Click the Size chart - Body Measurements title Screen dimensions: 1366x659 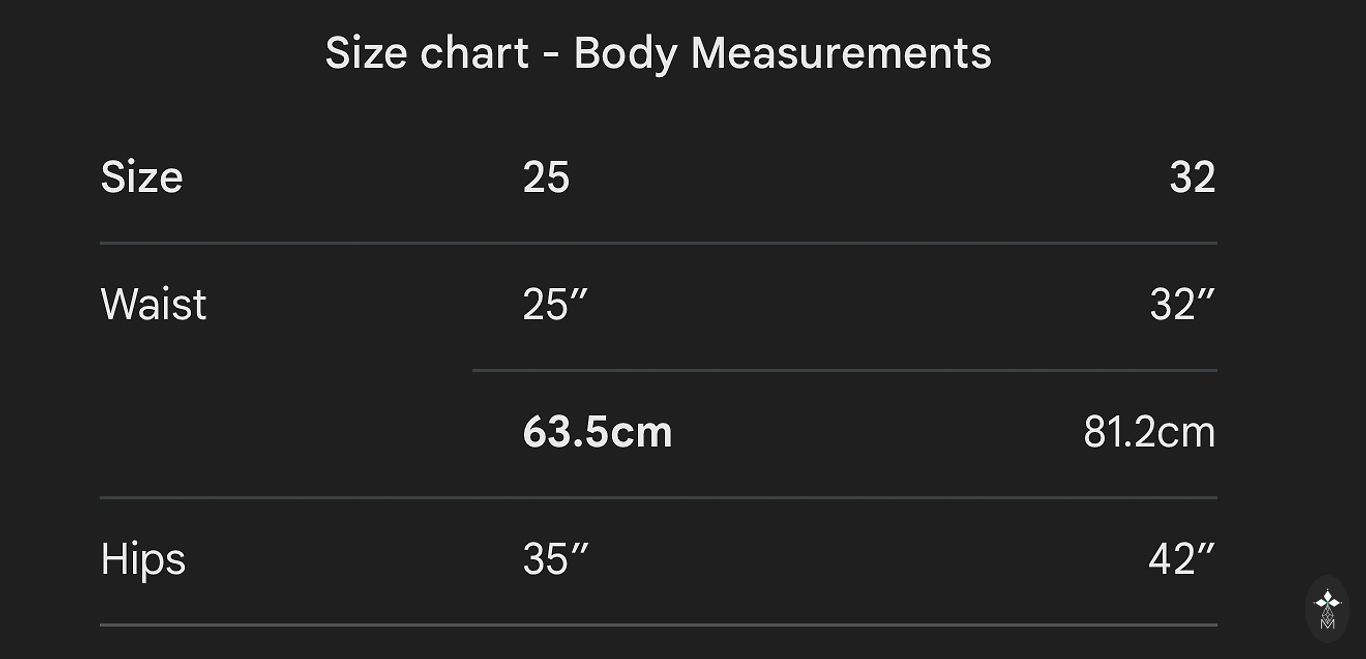658,53
